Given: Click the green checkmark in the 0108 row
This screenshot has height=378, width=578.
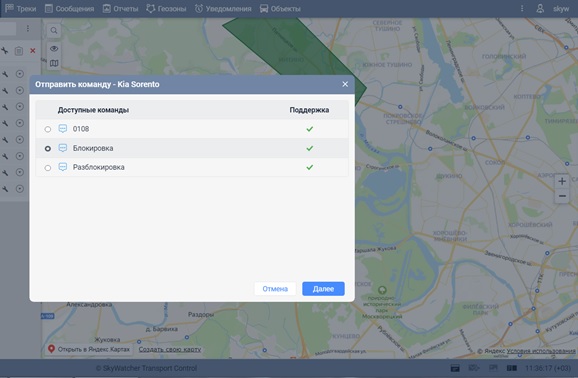Looking at the screenshot, I should coord(310,129).
